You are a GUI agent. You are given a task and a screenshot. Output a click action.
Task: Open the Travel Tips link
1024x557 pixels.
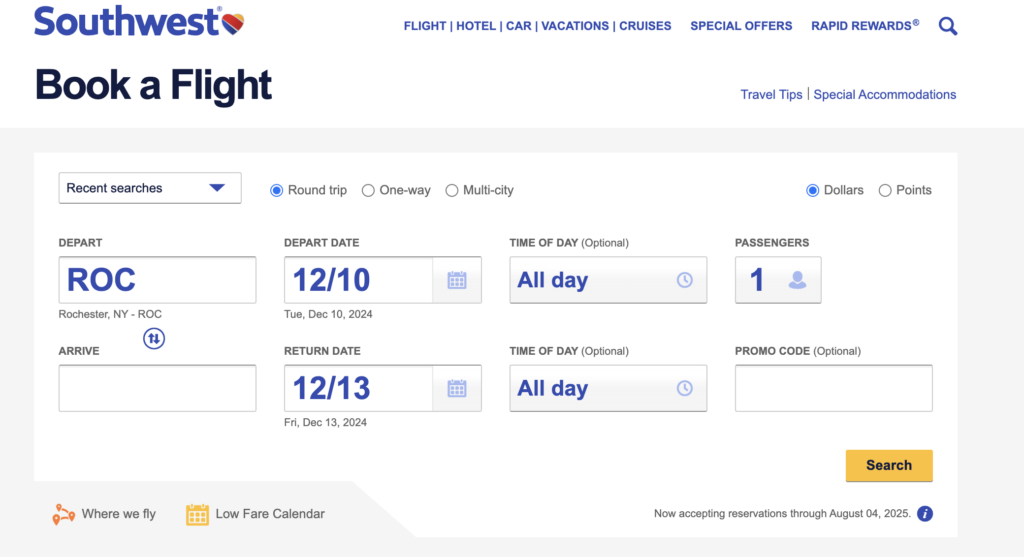click(x=771, y=95)
